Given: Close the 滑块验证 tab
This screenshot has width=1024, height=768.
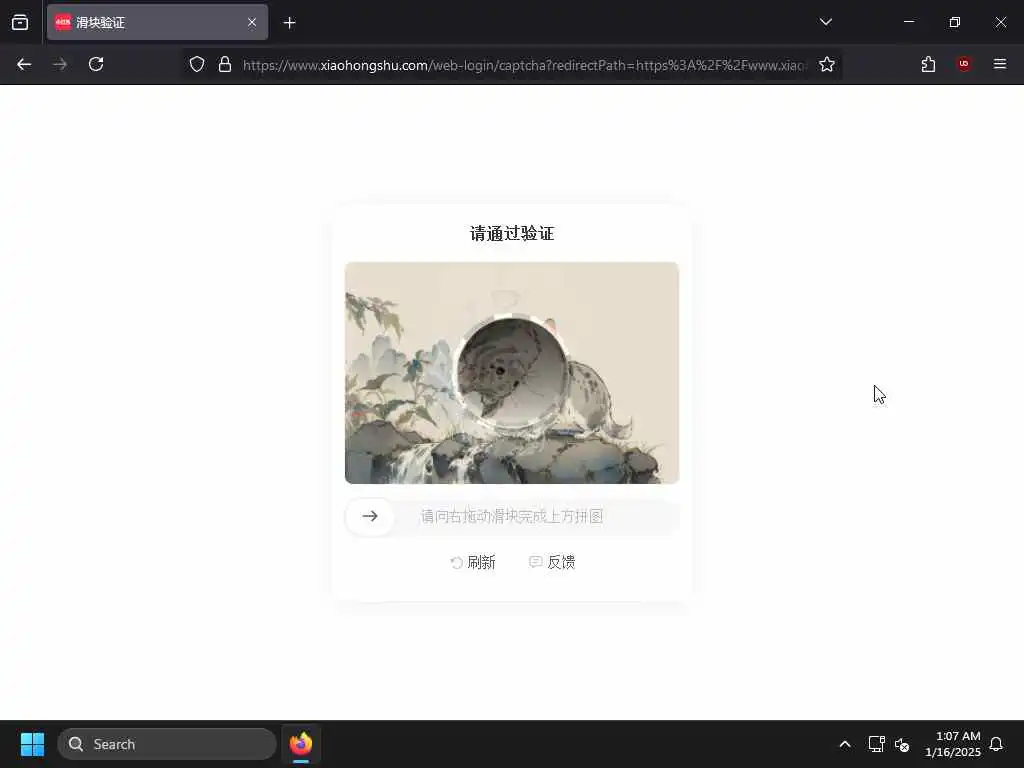Looking at the screenshot, I should point(252,22).
